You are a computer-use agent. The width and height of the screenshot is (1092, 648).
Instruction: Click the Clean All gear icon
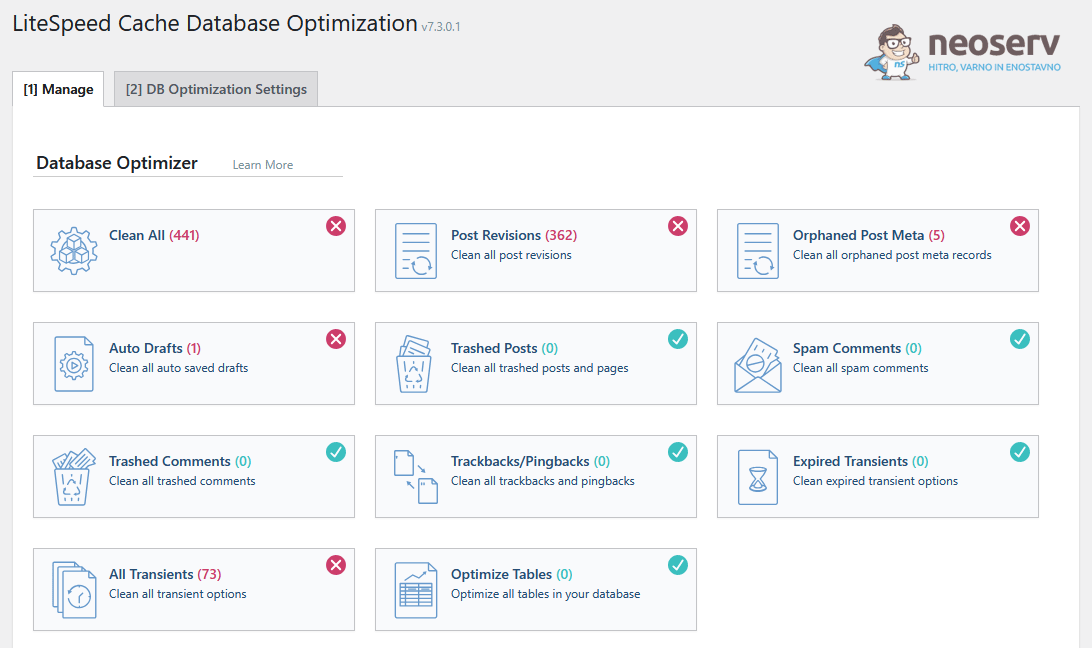pyautogui.click(x=74, y=251)
